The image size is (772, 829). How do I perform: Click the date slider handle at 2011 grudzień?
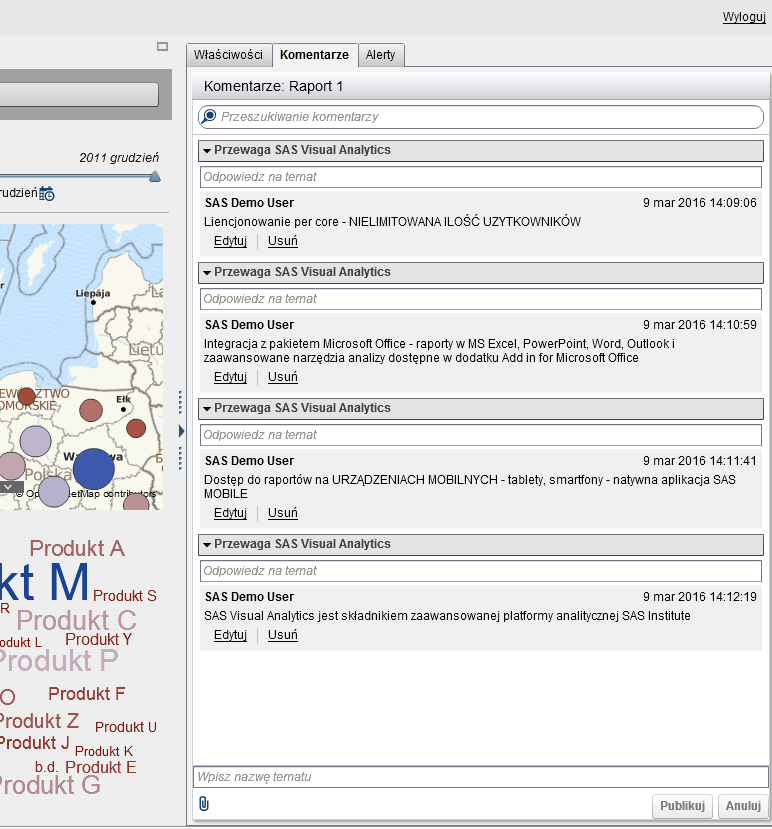pos(155,176)
